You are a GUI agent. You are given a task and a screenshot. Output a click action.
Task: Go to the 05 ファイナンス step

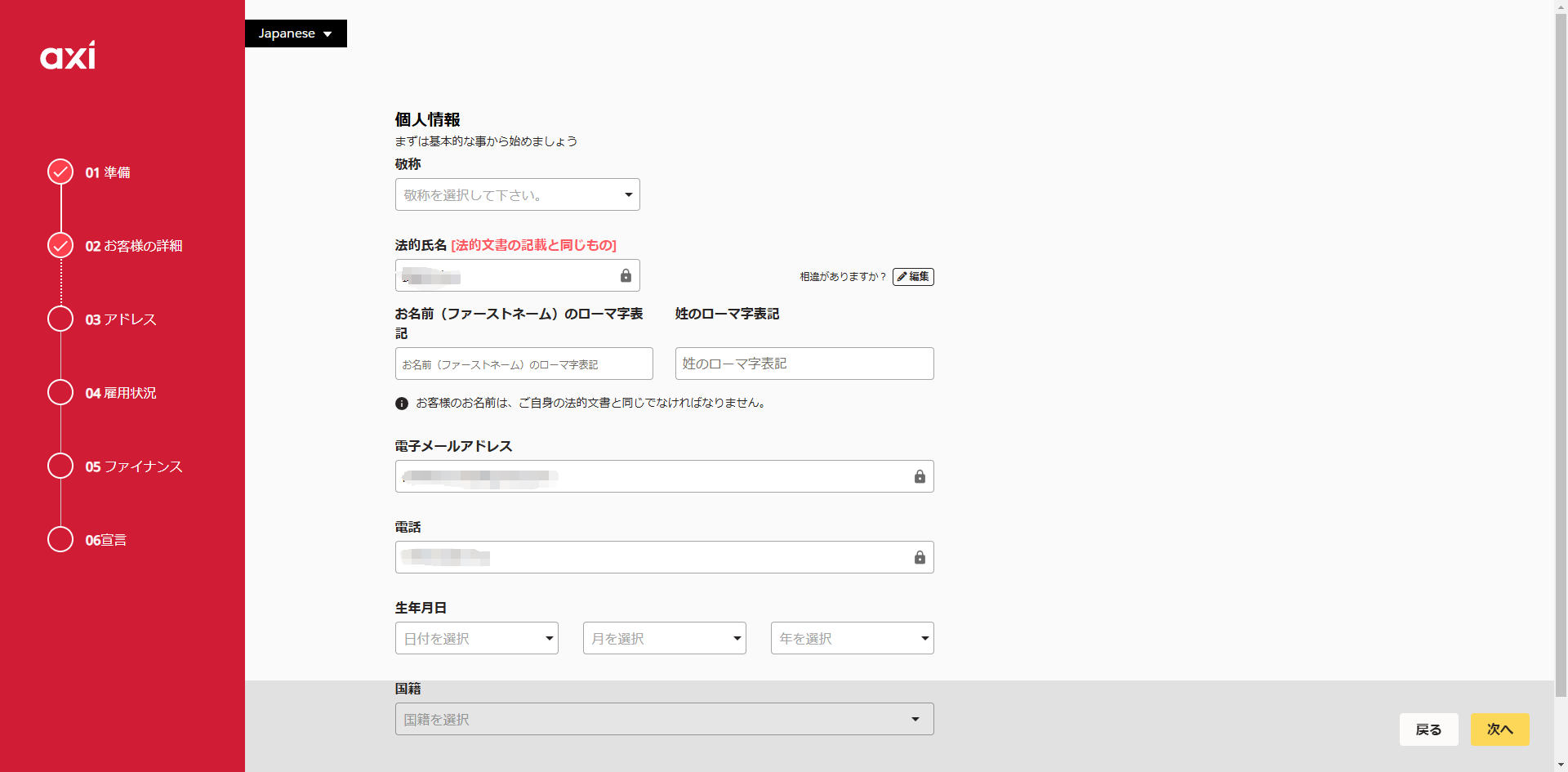(x=133, y=466)
